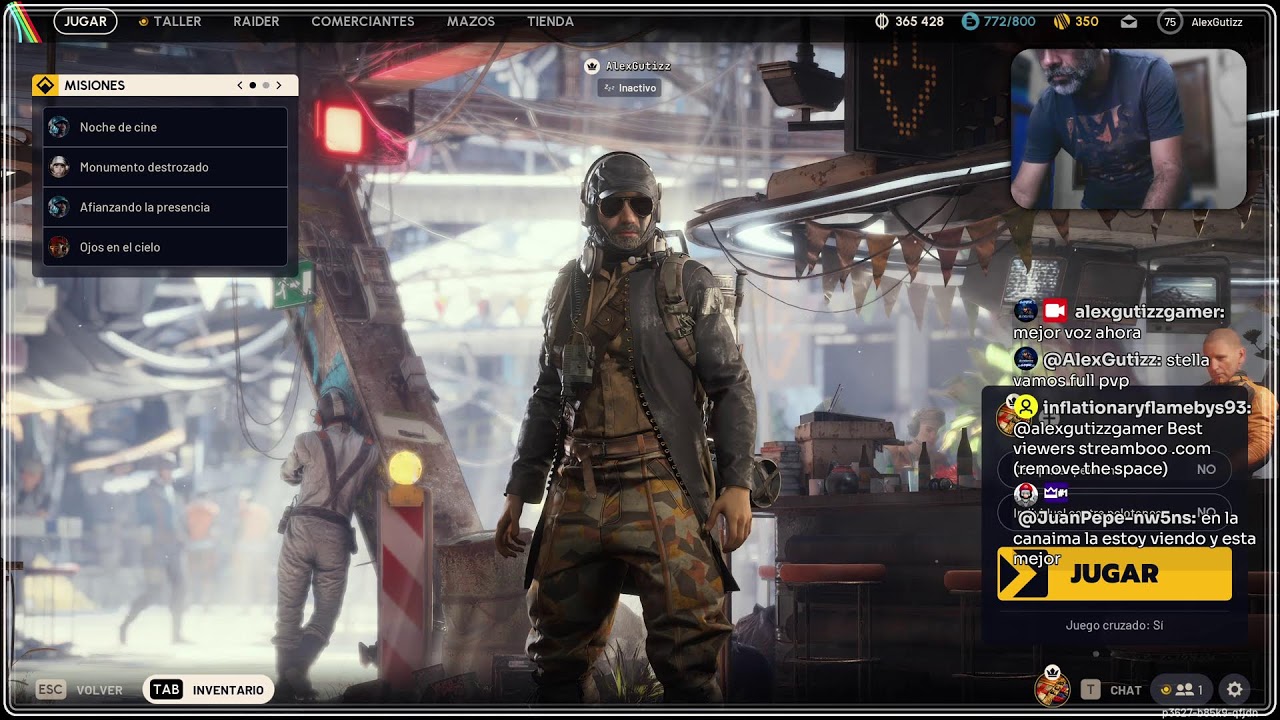Click the blue stash icon beside 772/800
Viewport: 1280px width, 720px height.
(x=970, y=21)
